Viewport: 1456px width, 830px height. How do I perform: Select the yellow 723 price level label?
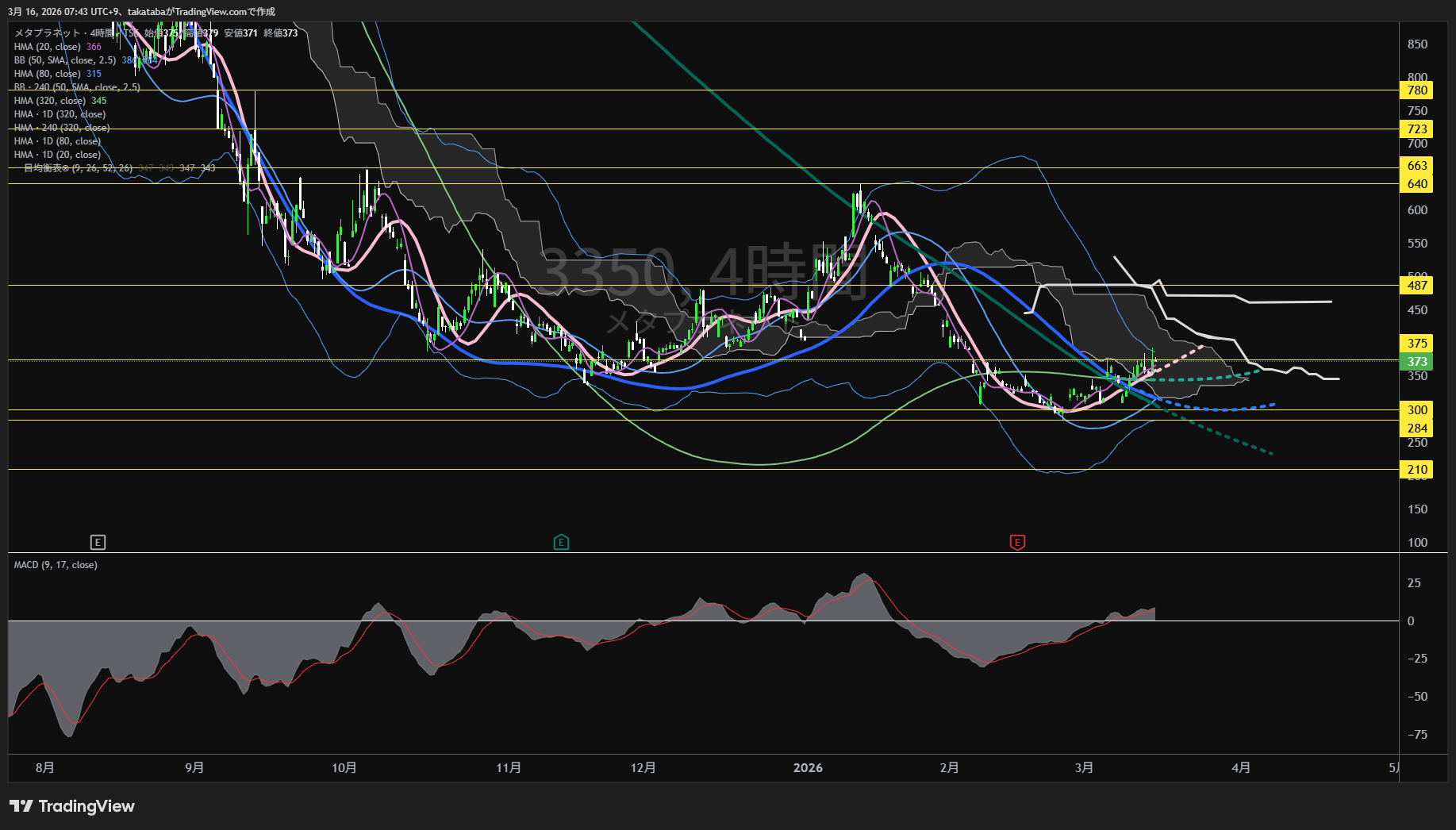point(1417,129)
